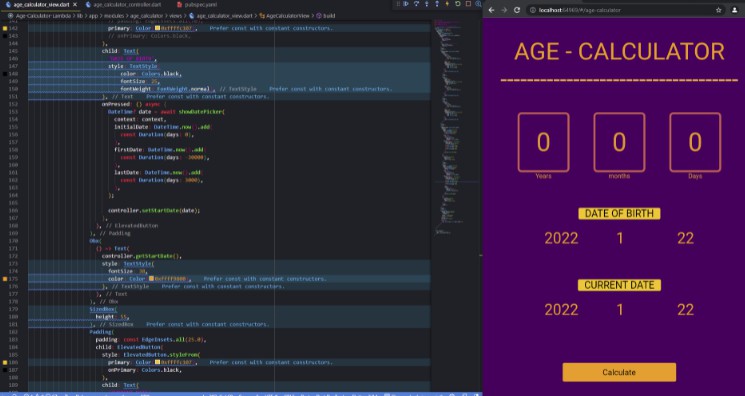Click 'context: context,' on line 154
This screenshot has width=745, height=396.
coord(140,120)
